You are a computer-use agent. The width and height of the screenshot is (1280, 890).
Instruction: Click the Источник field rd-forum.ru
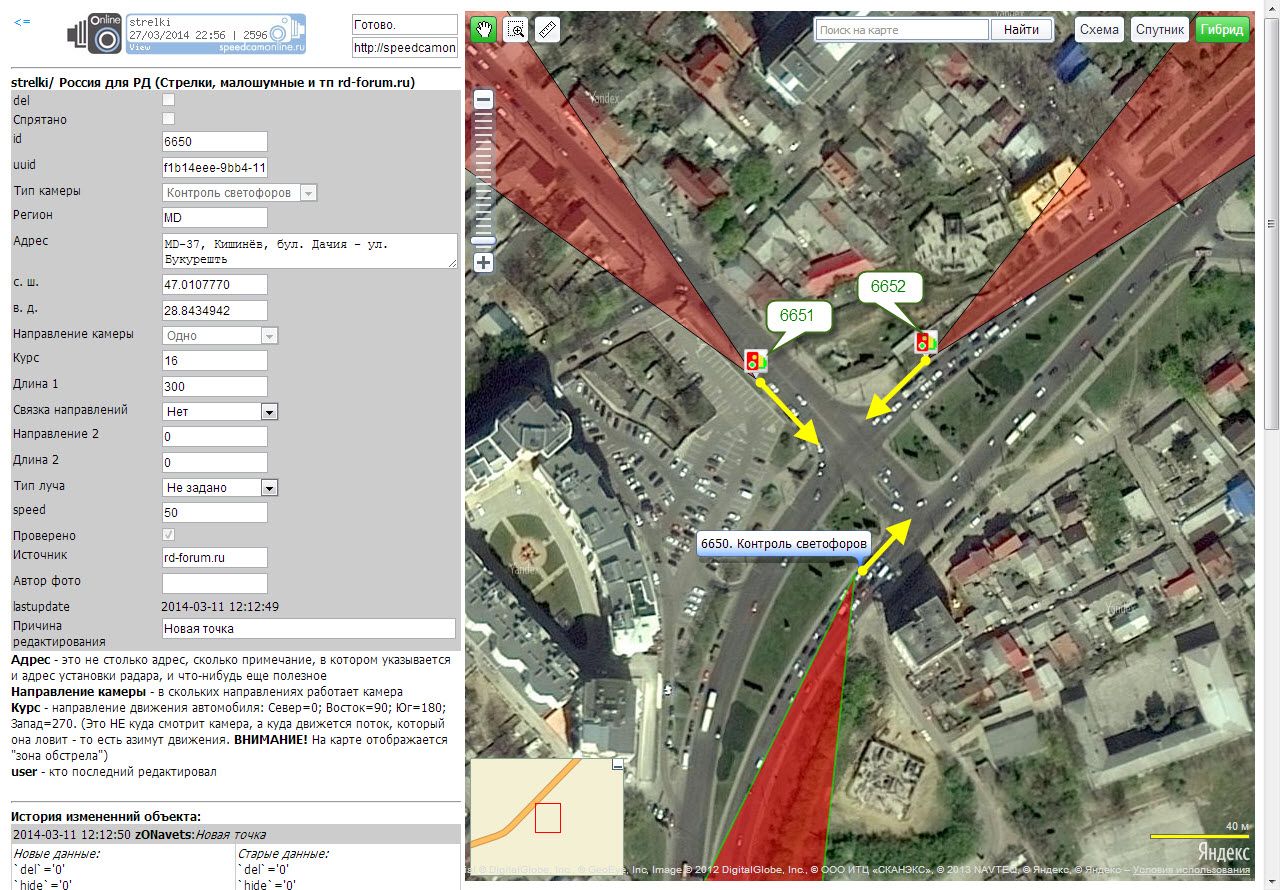pyautogui.click(x=215, y=558)
